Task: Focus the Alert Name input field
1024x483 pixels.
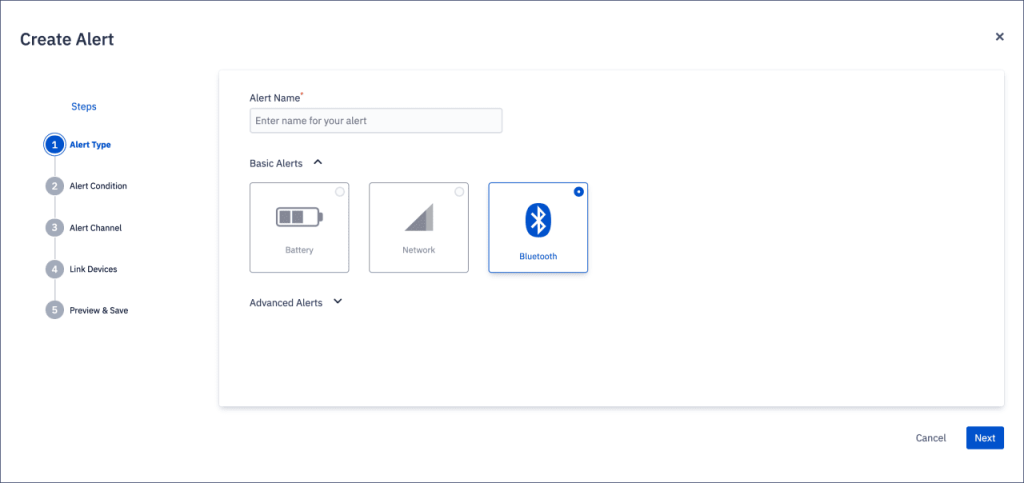Action: click(375, 121)
